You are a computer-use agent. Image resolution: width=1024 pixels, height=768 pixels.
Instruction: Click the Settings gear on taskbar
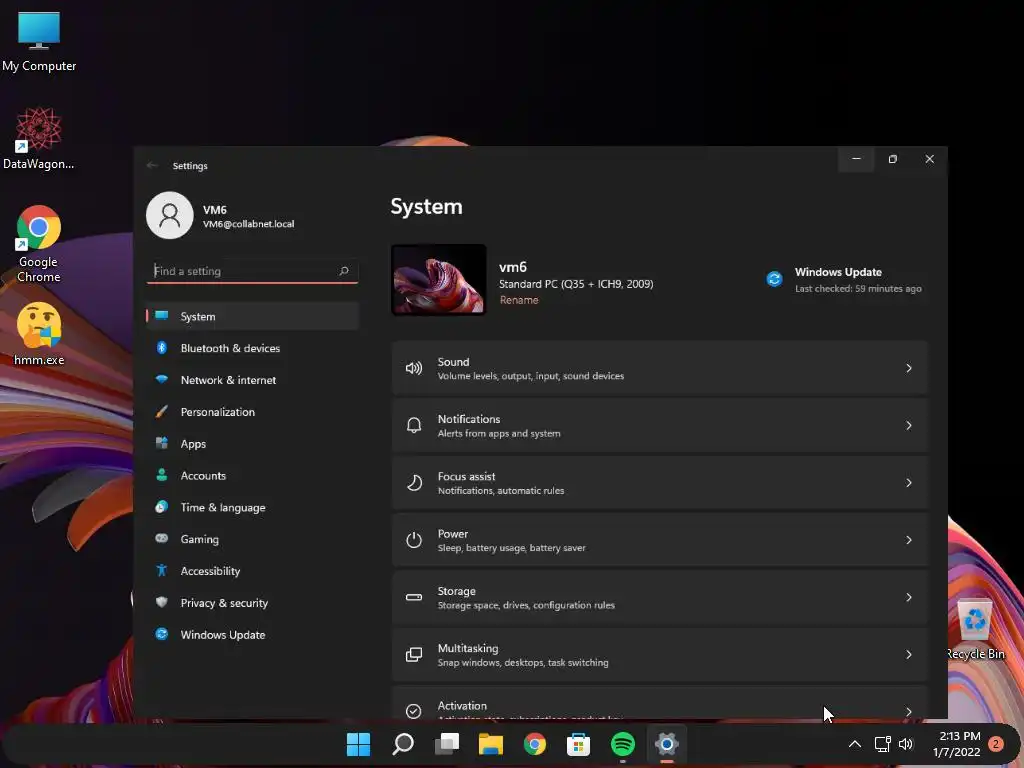(667, 744)
